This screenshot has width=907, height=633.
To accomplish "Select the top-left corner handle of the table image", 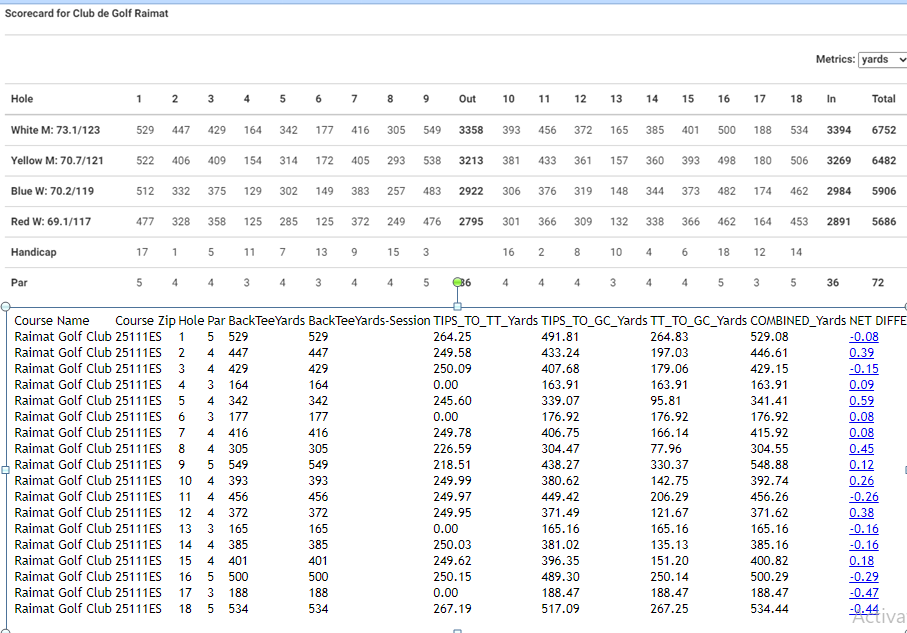I will (x=6, y=307).
